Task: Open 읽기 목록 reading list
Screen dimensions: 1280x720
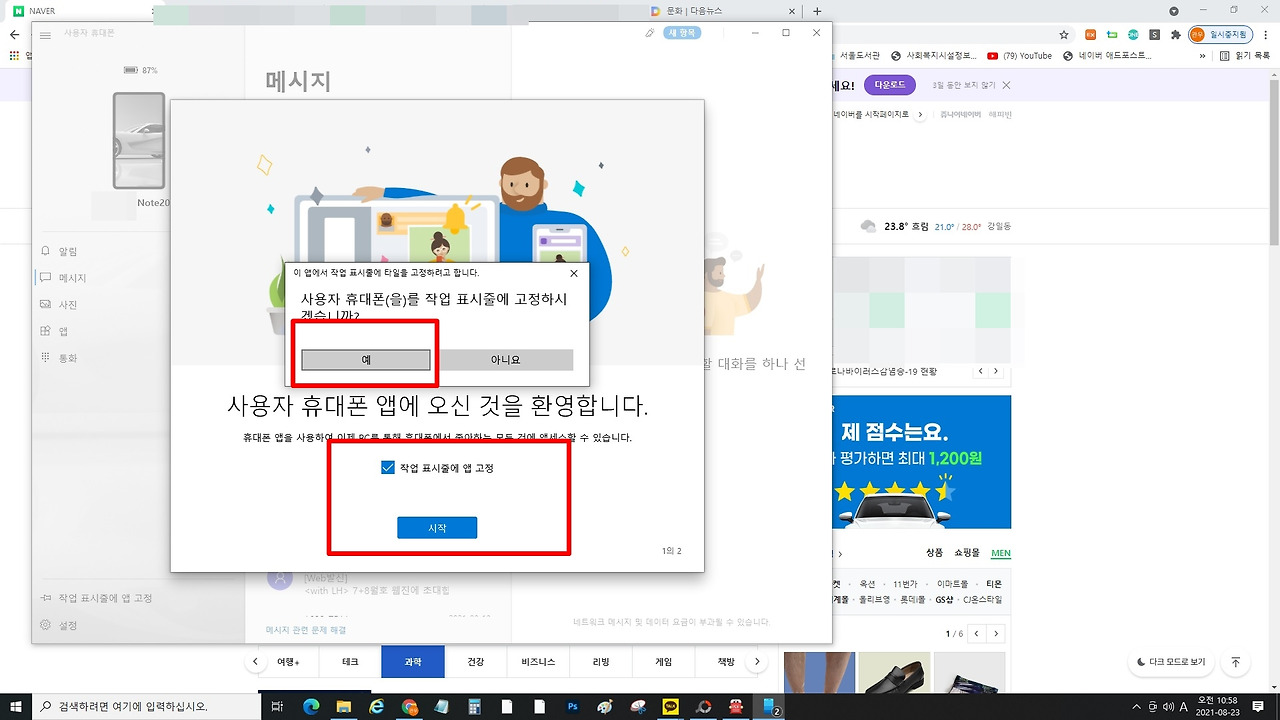Action: tap(1245, 56)
